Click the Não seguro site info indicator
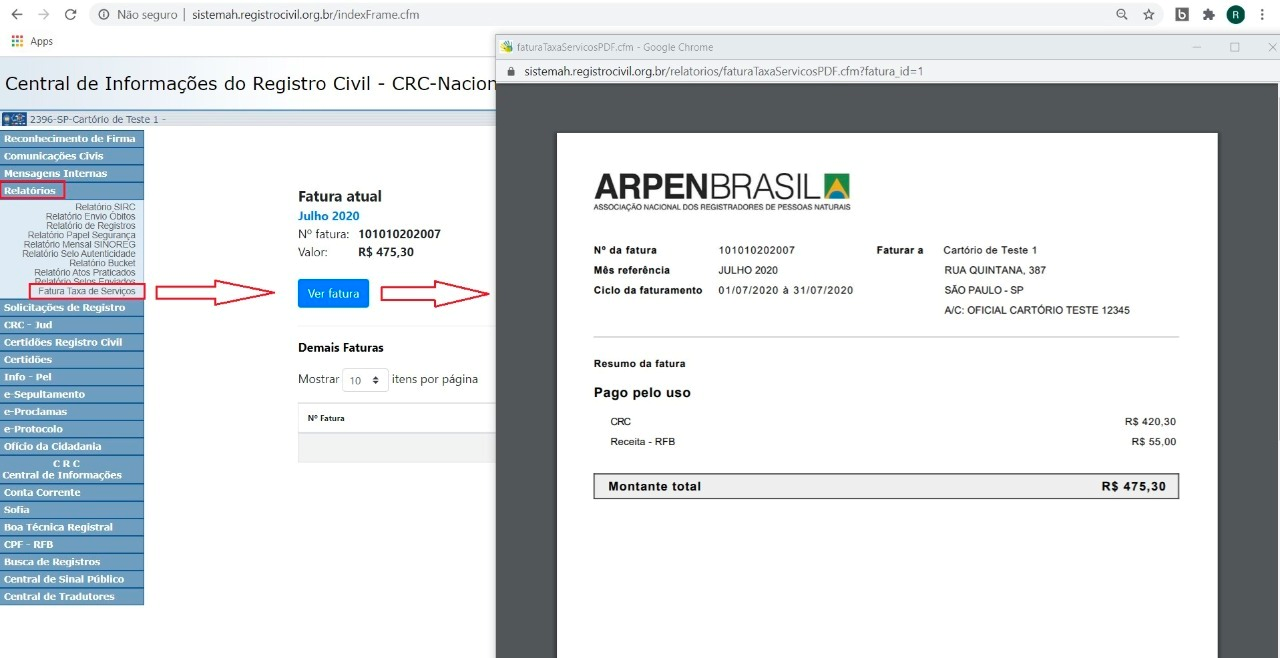Screen dimensions: 1280x658 139,15
